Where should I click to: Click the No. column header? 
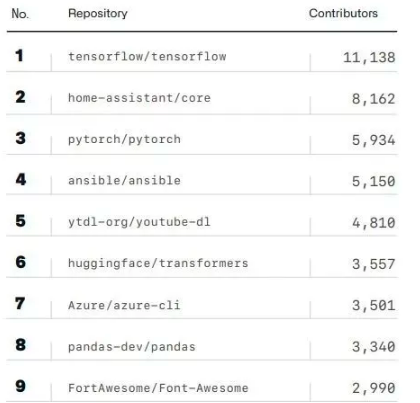point(20,14)
